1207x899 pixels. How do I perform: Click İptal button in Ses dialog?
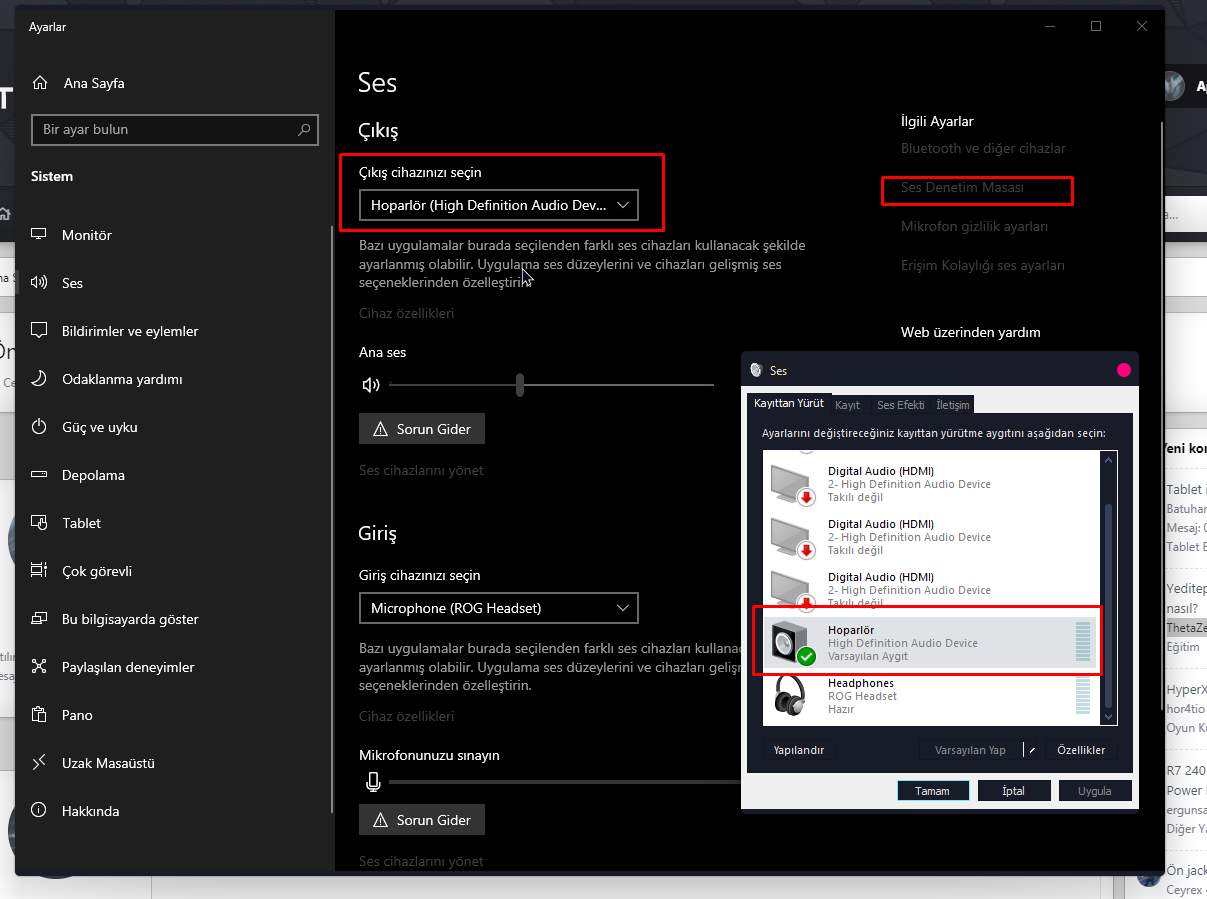(x=1013, y=791)
